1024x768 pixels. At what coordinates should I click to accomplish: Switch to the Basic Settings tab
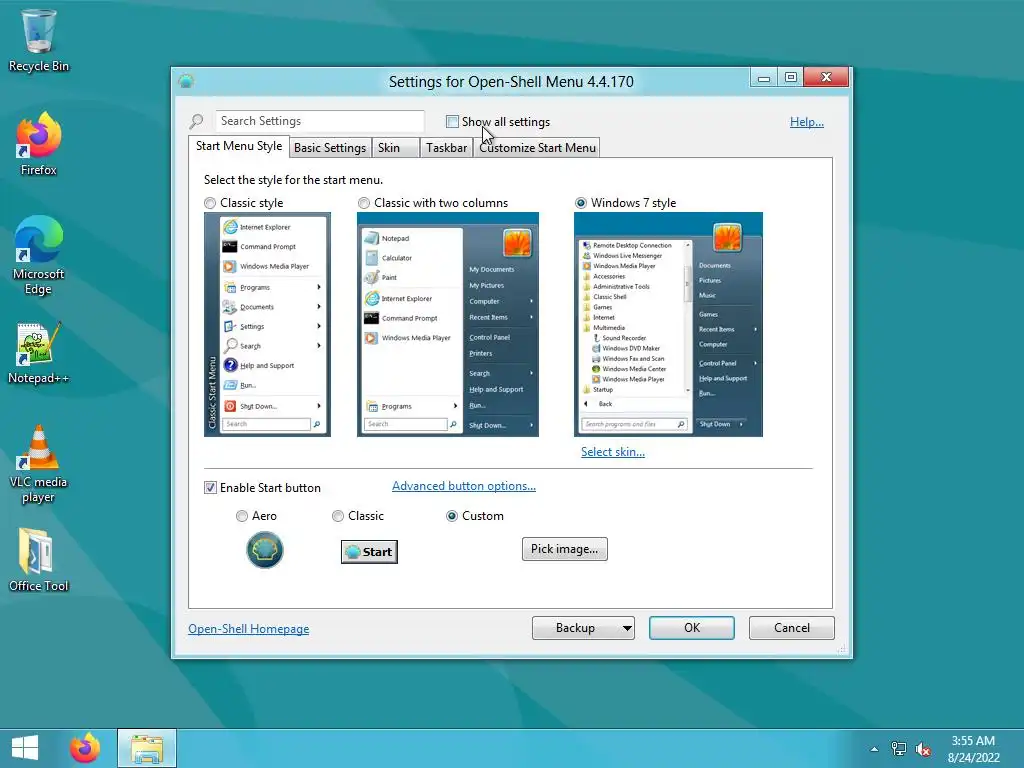(x=330, y=148)
